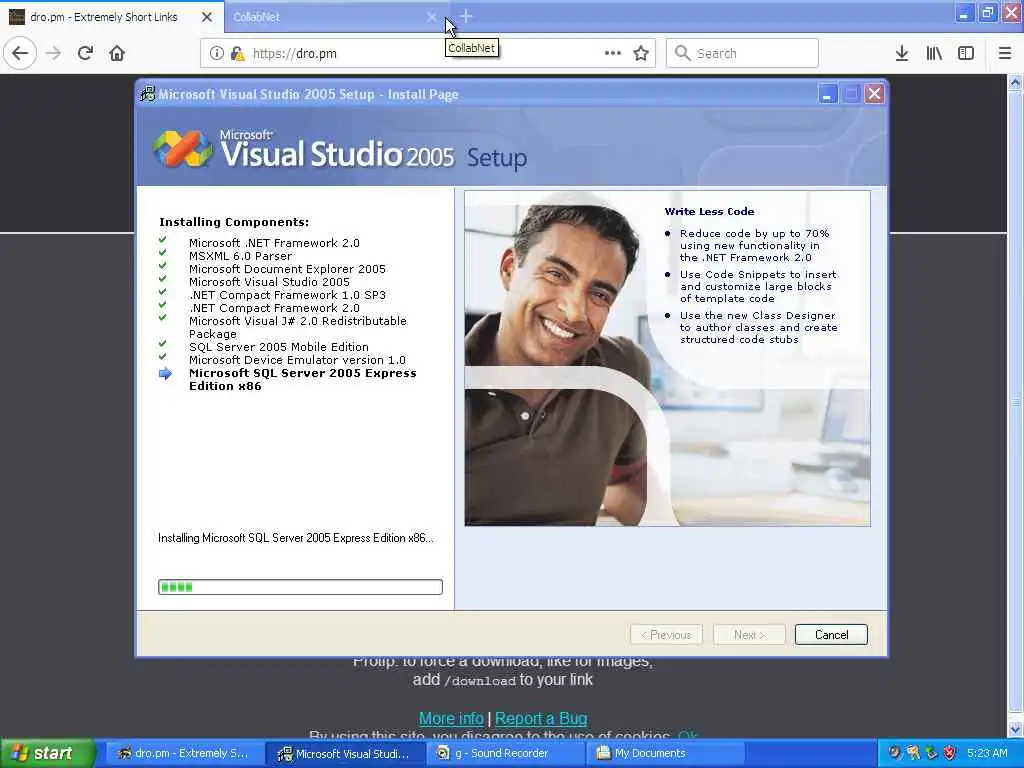Click checkmark beside Microsoft Device Emulator
The width and height of the screenshot is (1024, 768).
[163, 357]
